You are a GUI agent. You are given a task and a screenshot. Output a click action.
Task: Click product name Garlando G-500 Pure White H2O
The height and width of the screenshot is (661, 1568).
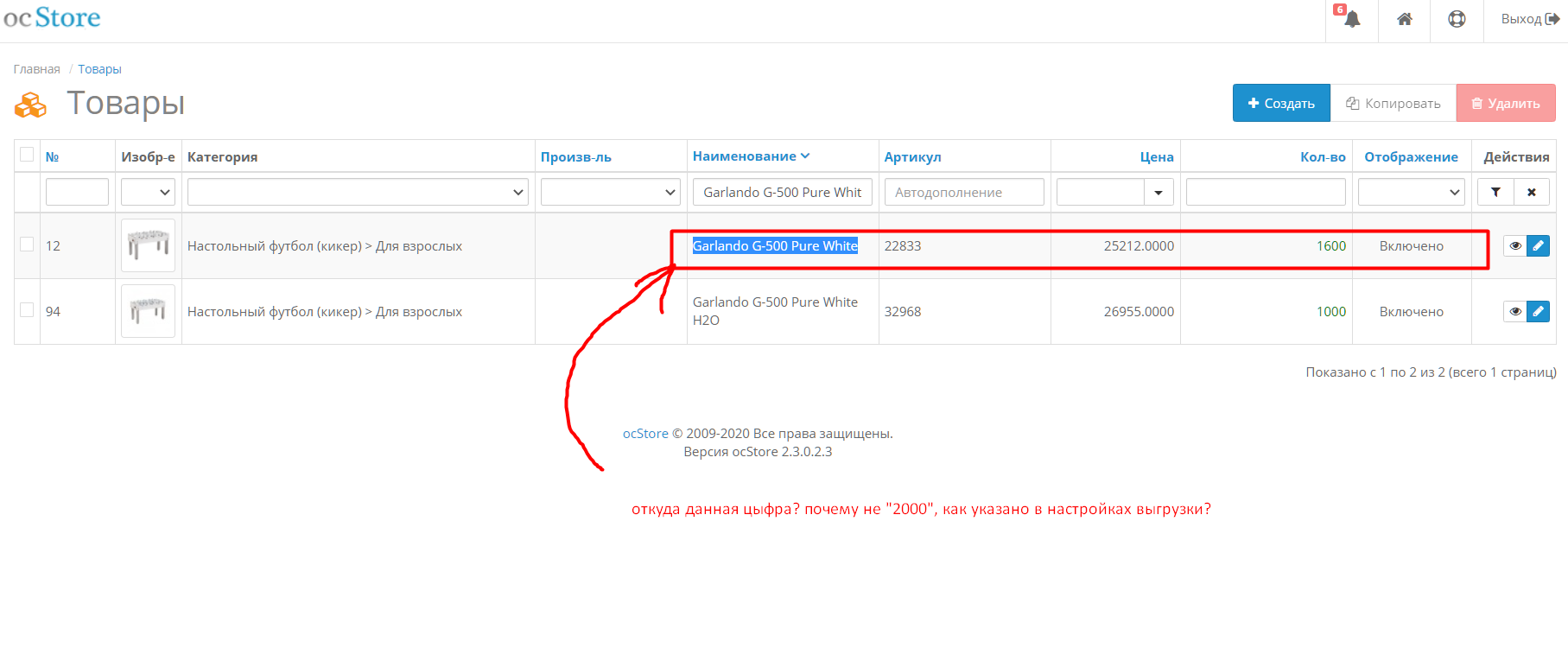click(775, 311)
